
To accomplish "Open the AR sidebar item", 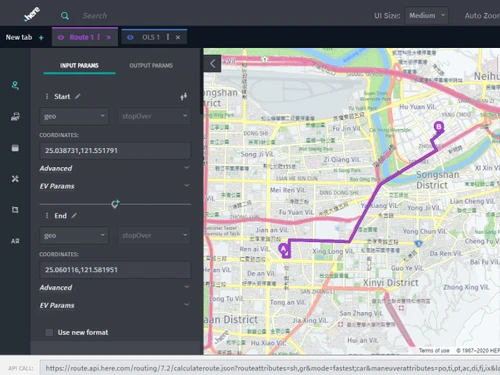I will tap(15, 241).
